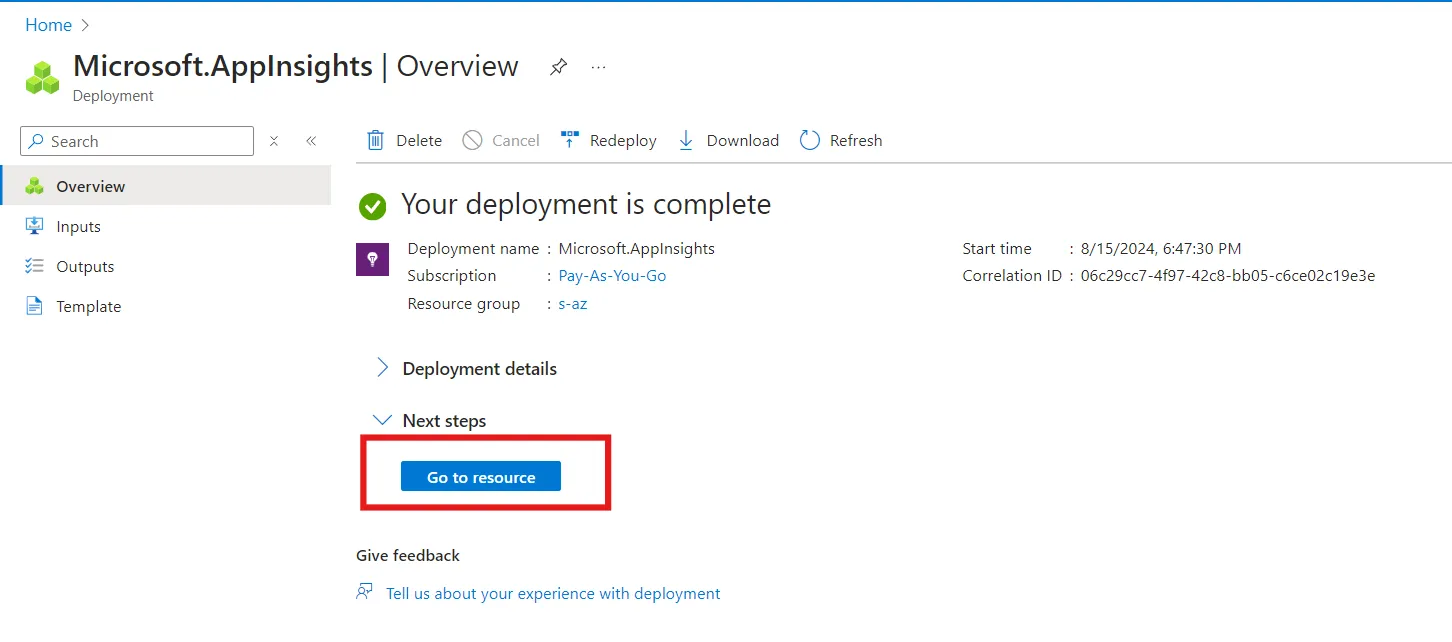Navigate back using the Home breadcrumb
Image resolution: width=1452 pixels, height=642 pixels.
(x=47, y=24)
